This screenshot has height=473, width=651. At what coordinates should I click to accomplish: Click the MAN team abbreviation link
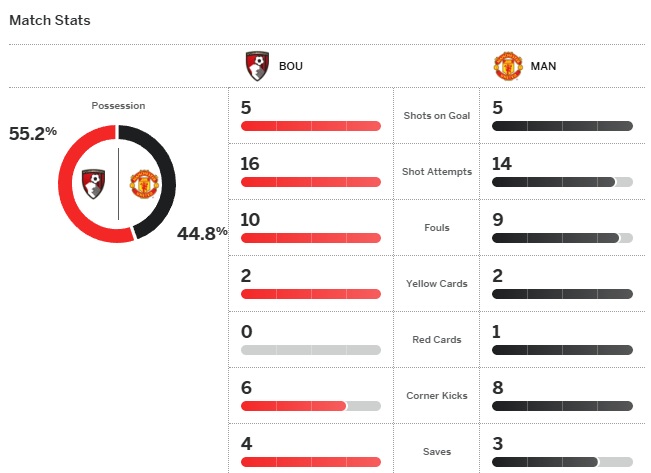pos(544,67)
